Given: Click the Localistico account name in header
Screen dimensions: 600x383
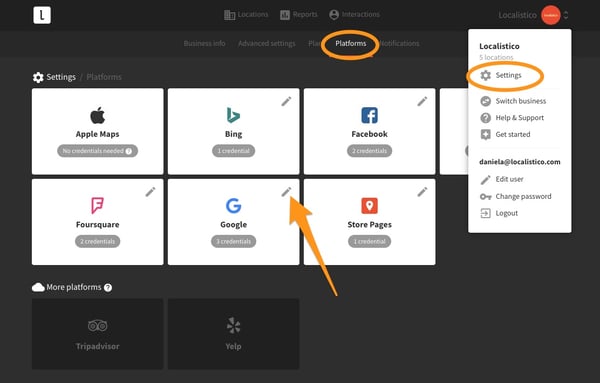Looking at the screenshot, I should (517, 15).
